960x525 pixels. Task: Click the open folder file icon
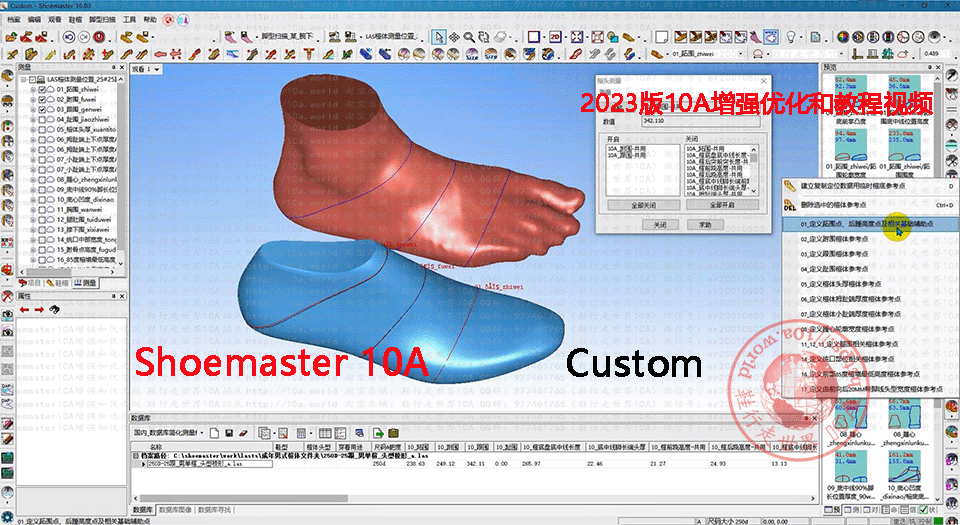(x=11, y=37)
